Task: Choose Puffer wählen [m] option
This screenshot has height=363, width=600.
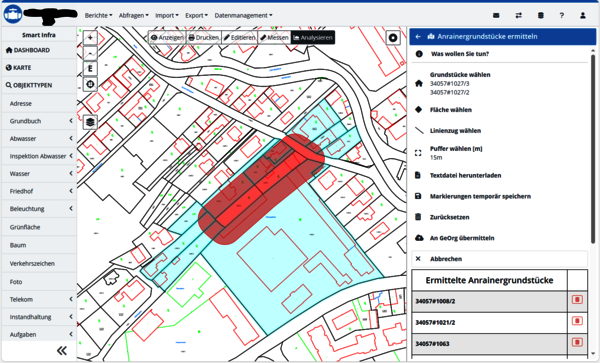Action: point(456,148)
